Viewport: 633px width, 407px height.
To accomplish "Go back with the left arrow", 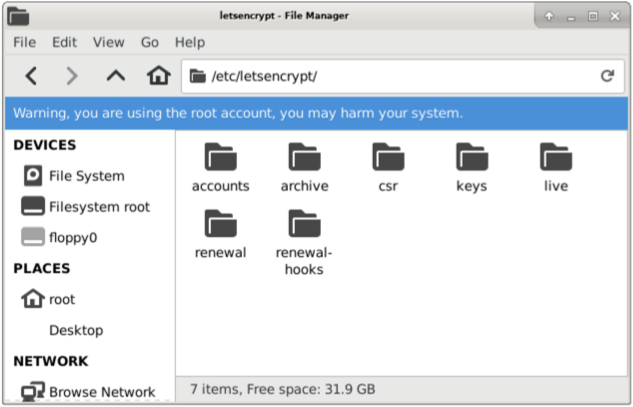I will point(31,76).
